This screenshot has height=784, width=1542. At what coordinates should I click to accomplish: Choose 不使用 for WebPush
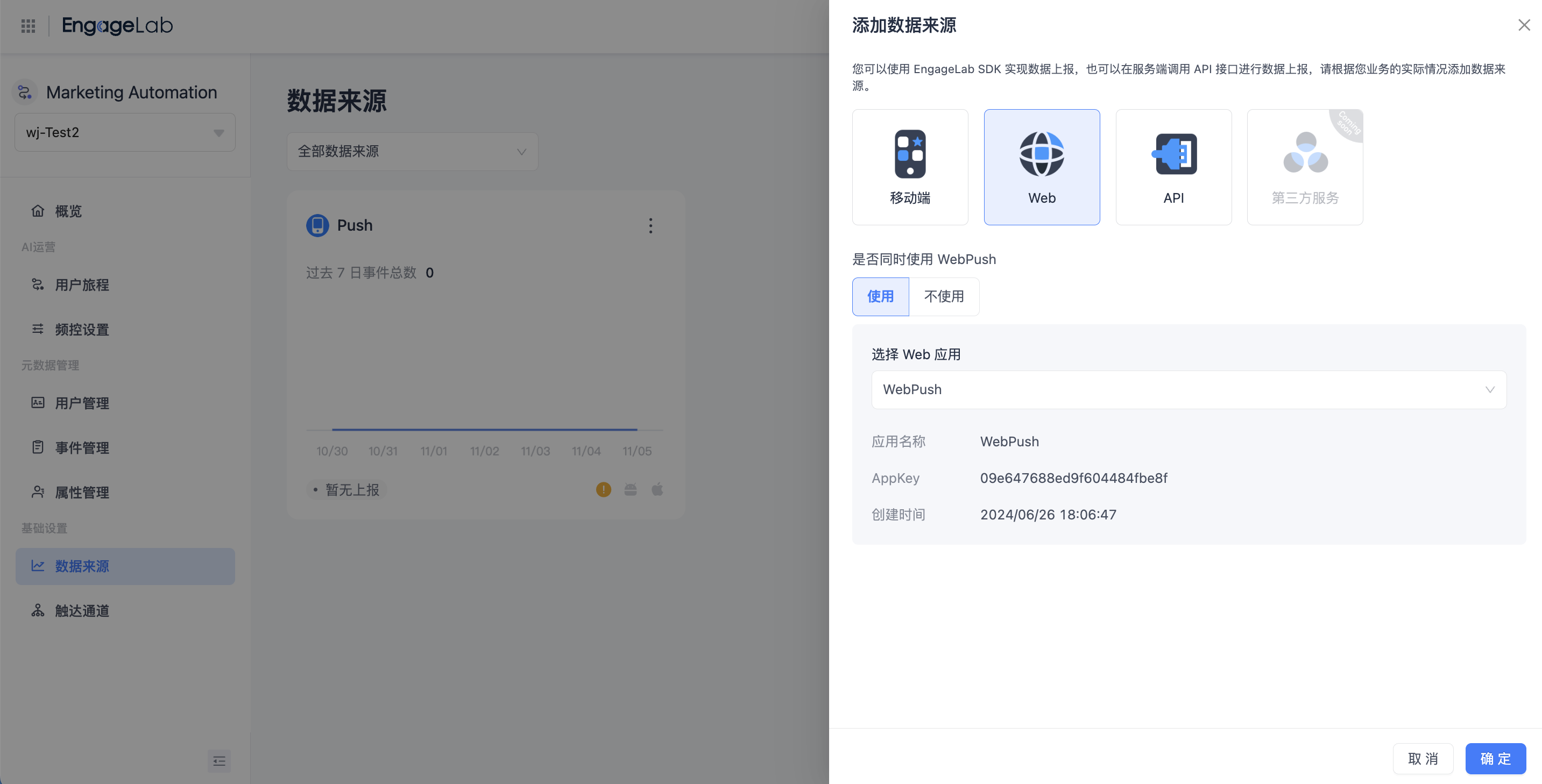[x=944, y=296]
